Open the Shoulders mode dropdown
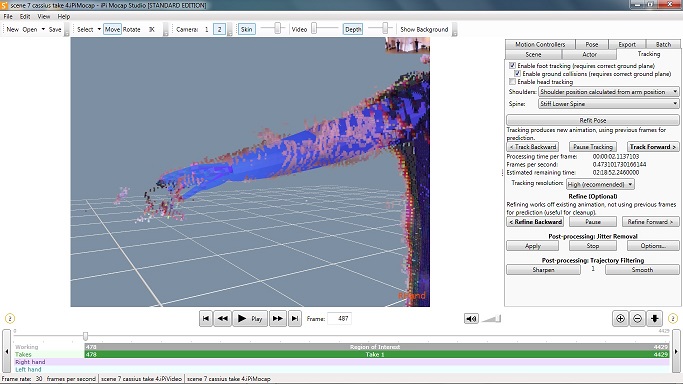The height and width of the screenshot is (384, 683). pos(609,92)
